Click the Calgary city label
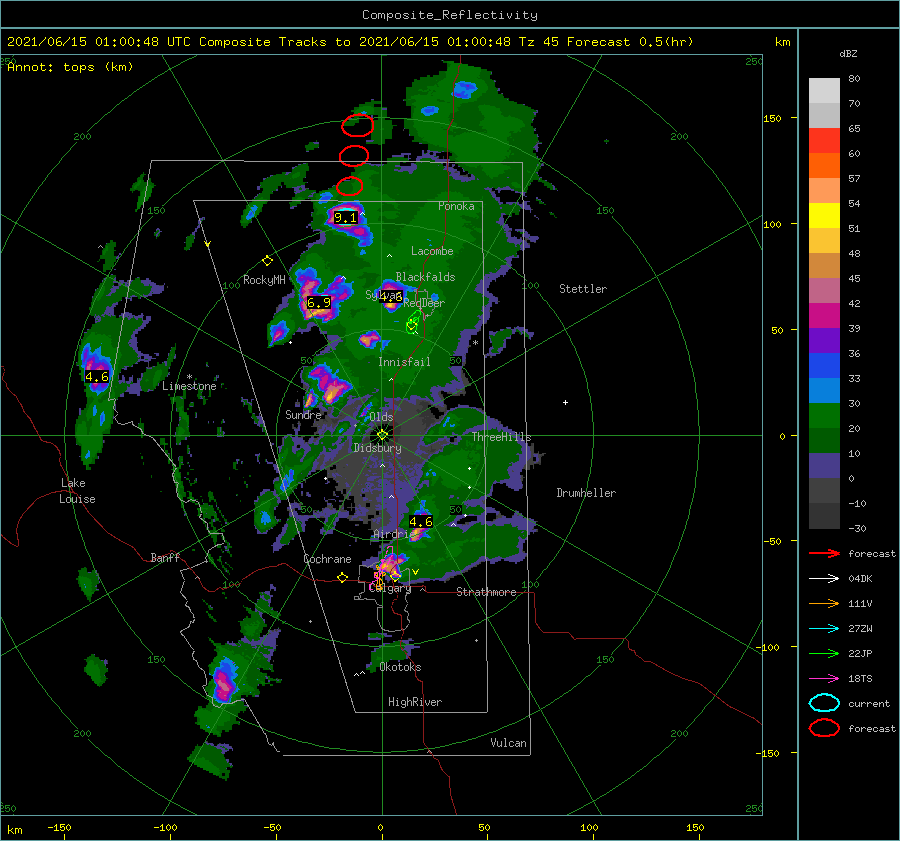The height and width of the screenshot is (841, 900). pyautogui.click(x=390, y=588)
